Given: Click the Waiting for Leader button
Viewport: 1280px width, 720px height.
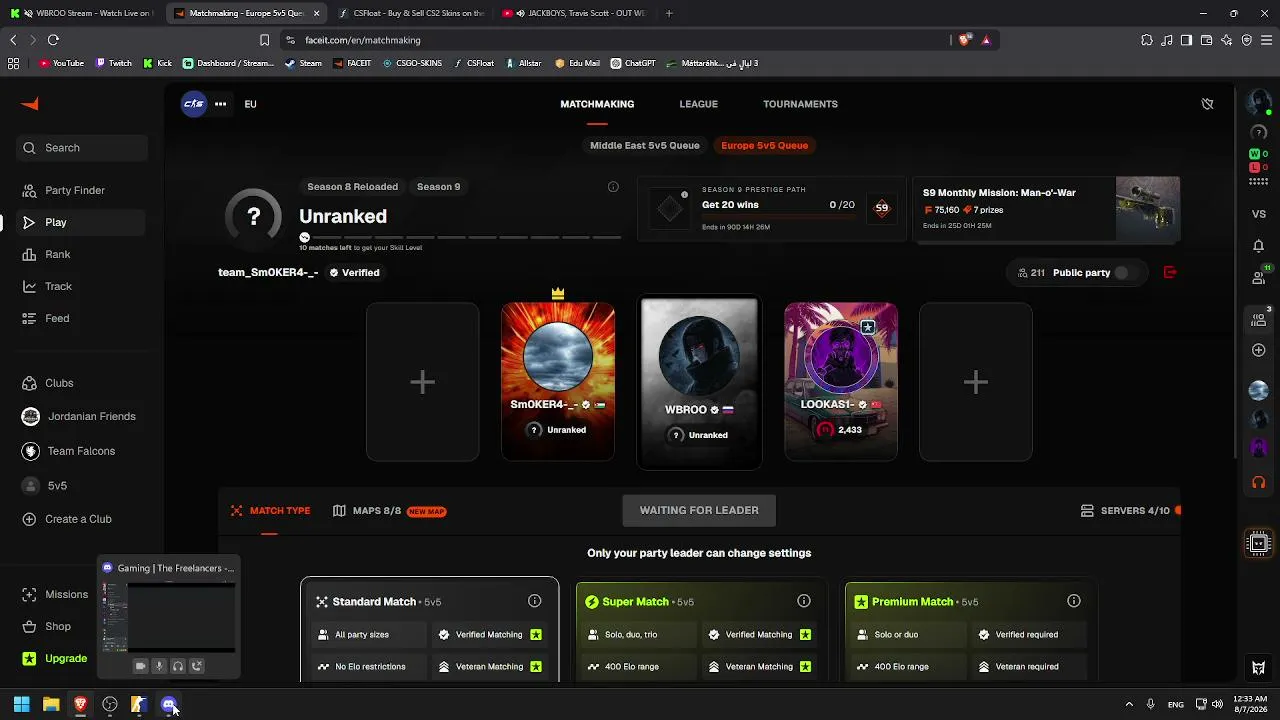Looking at the screenshot, I should coord(699,510).
